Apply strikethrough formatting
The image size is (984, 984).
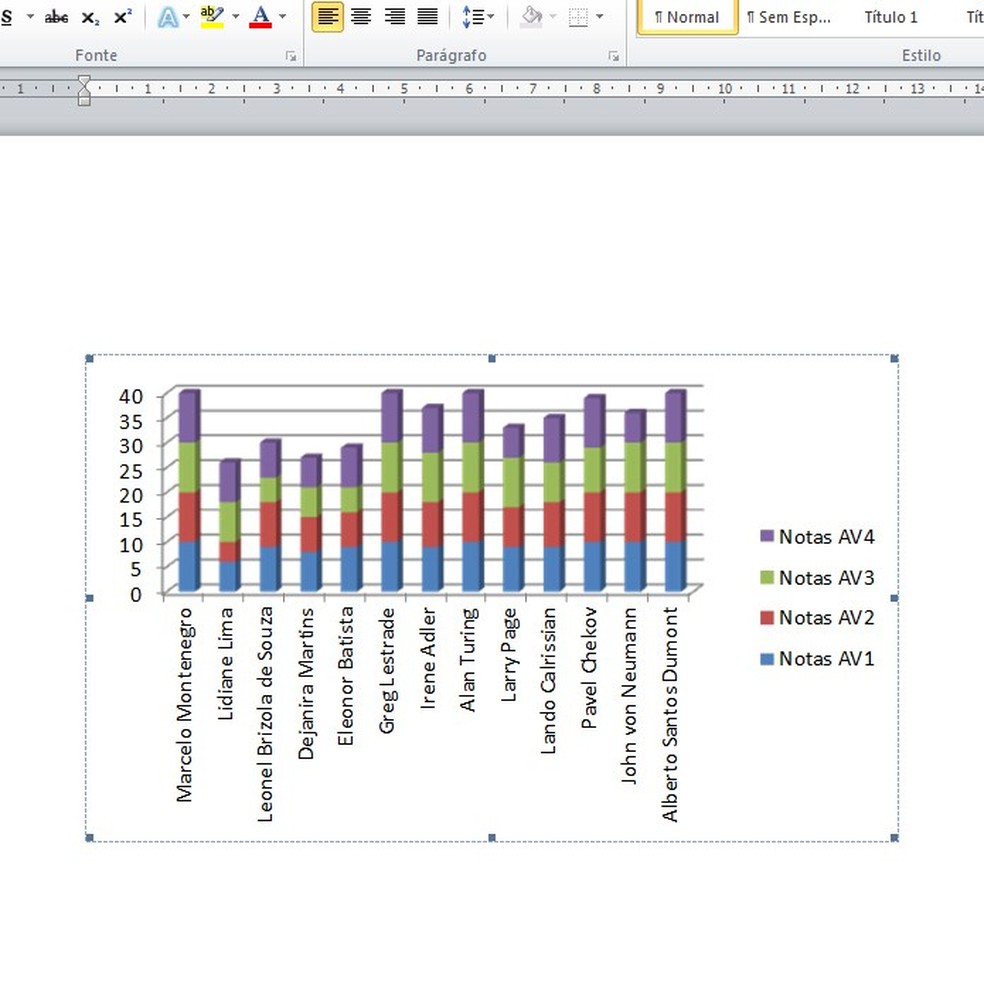pyautogui.click(x=56, y=17)
